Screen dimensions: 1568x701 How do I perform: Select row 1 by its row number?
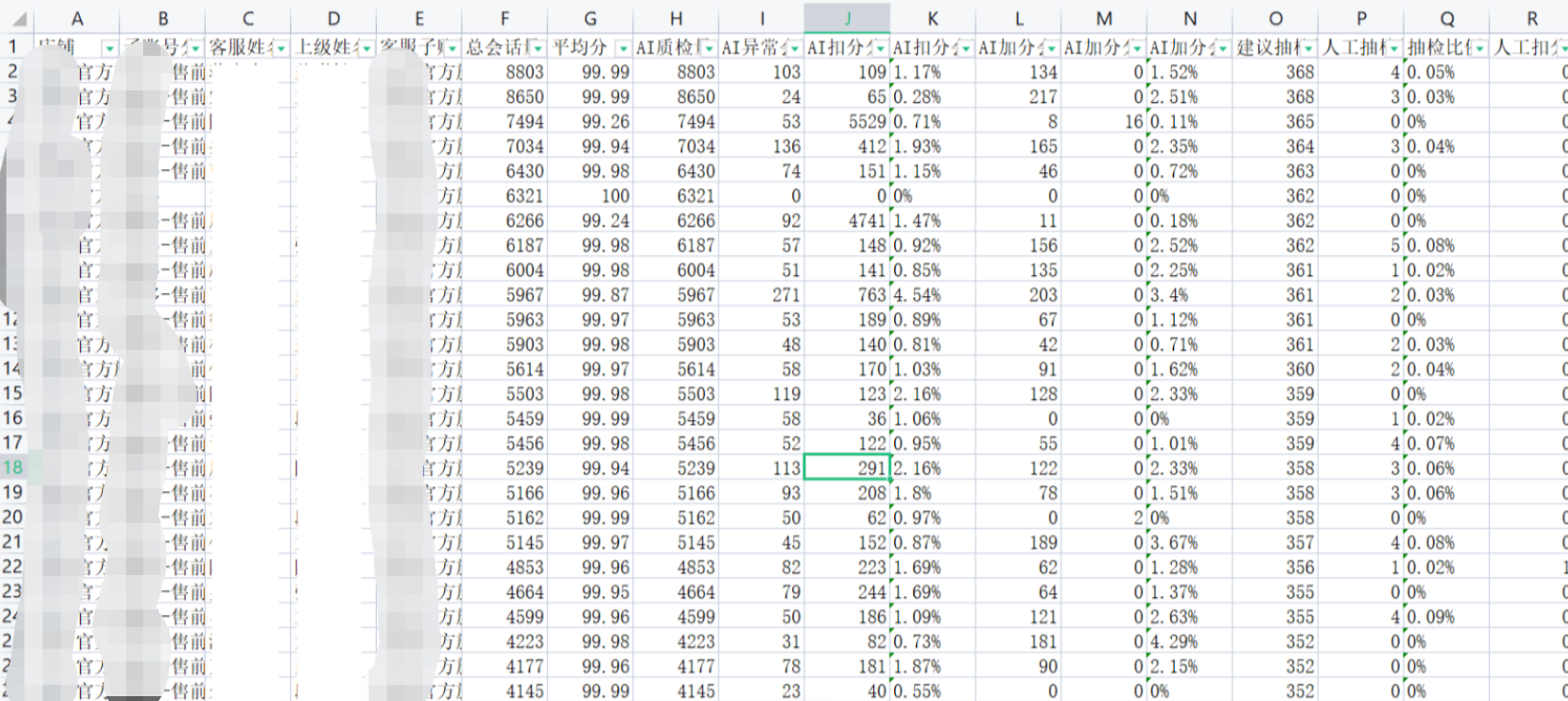13,46
